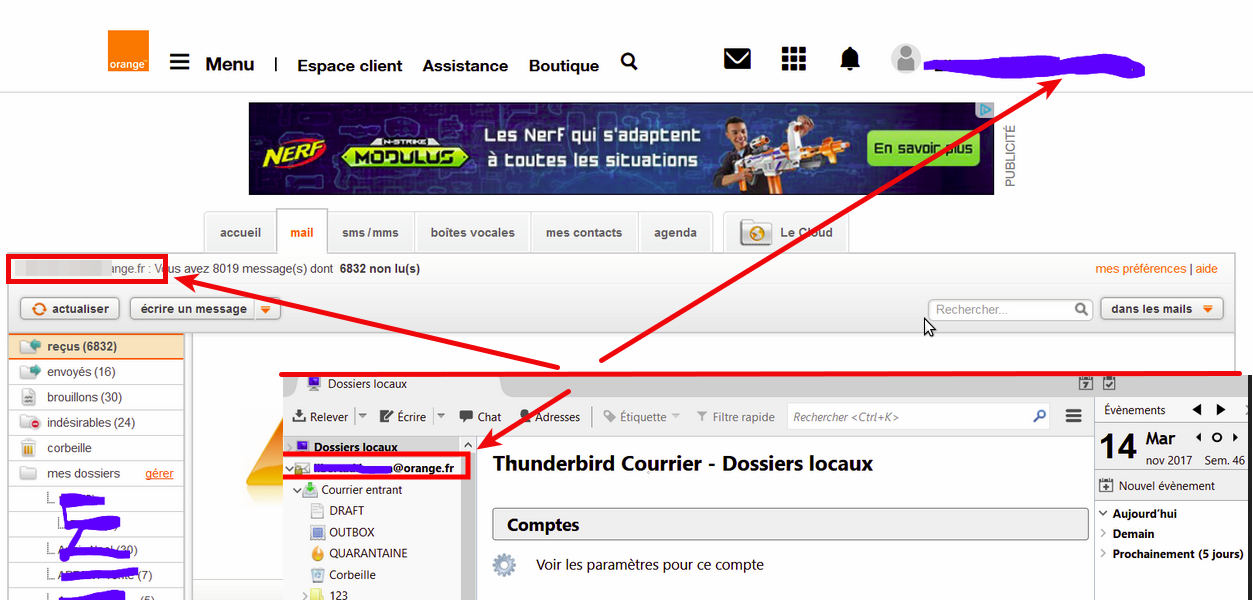
Task: Expand Demain events section
Action: [x=1104, y=534]
